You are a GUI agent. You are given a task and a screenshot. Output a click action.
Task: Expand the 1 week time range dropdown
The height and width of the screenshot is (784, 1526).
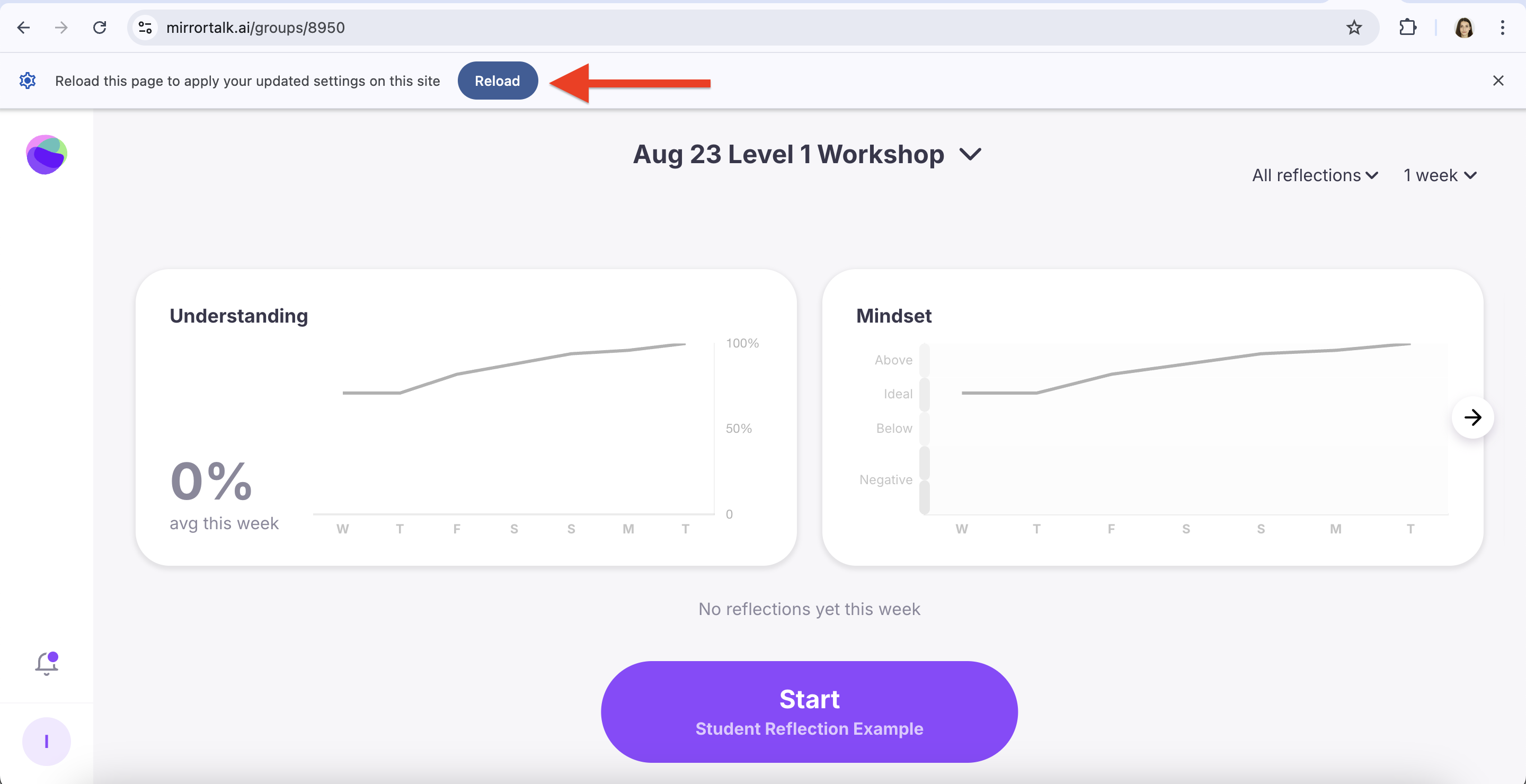pos(1440,175)
